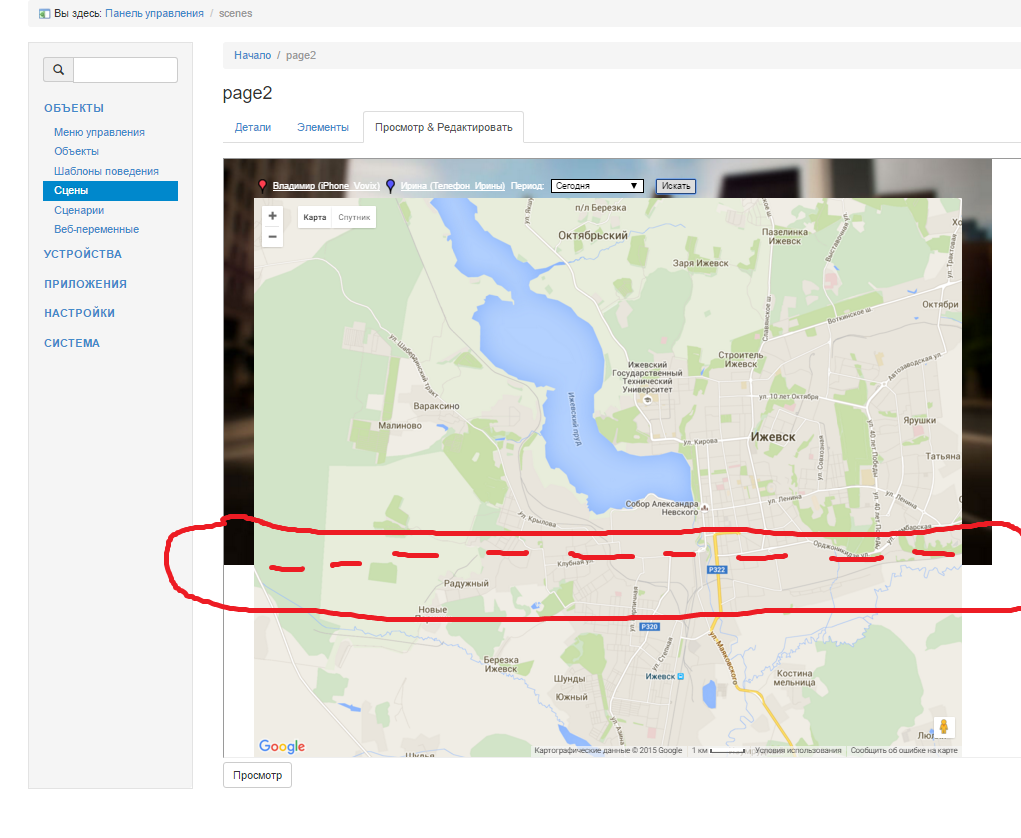This screenshot has height=838, width=1021.
Task: Zoom out with the map minus button
Action: pyautogui.click(x=273, y=236)
